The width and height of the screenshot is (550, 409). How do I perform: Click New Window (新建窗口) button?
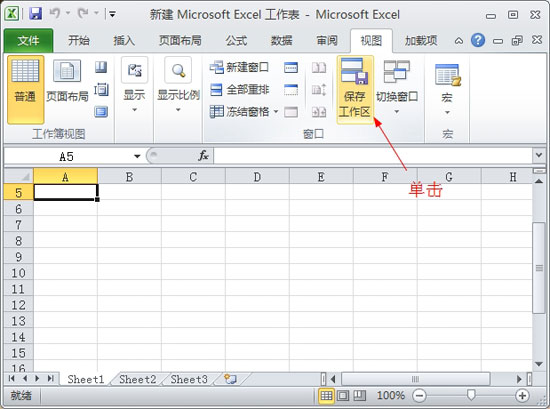[239, 67]
